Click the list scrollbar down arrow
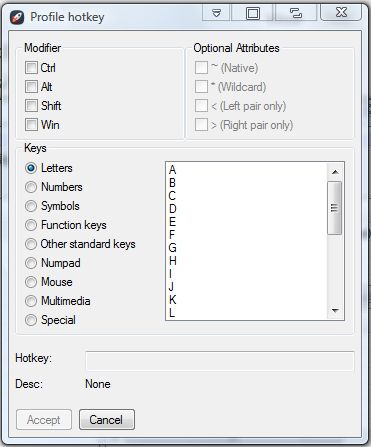 (x=335, y=311)
